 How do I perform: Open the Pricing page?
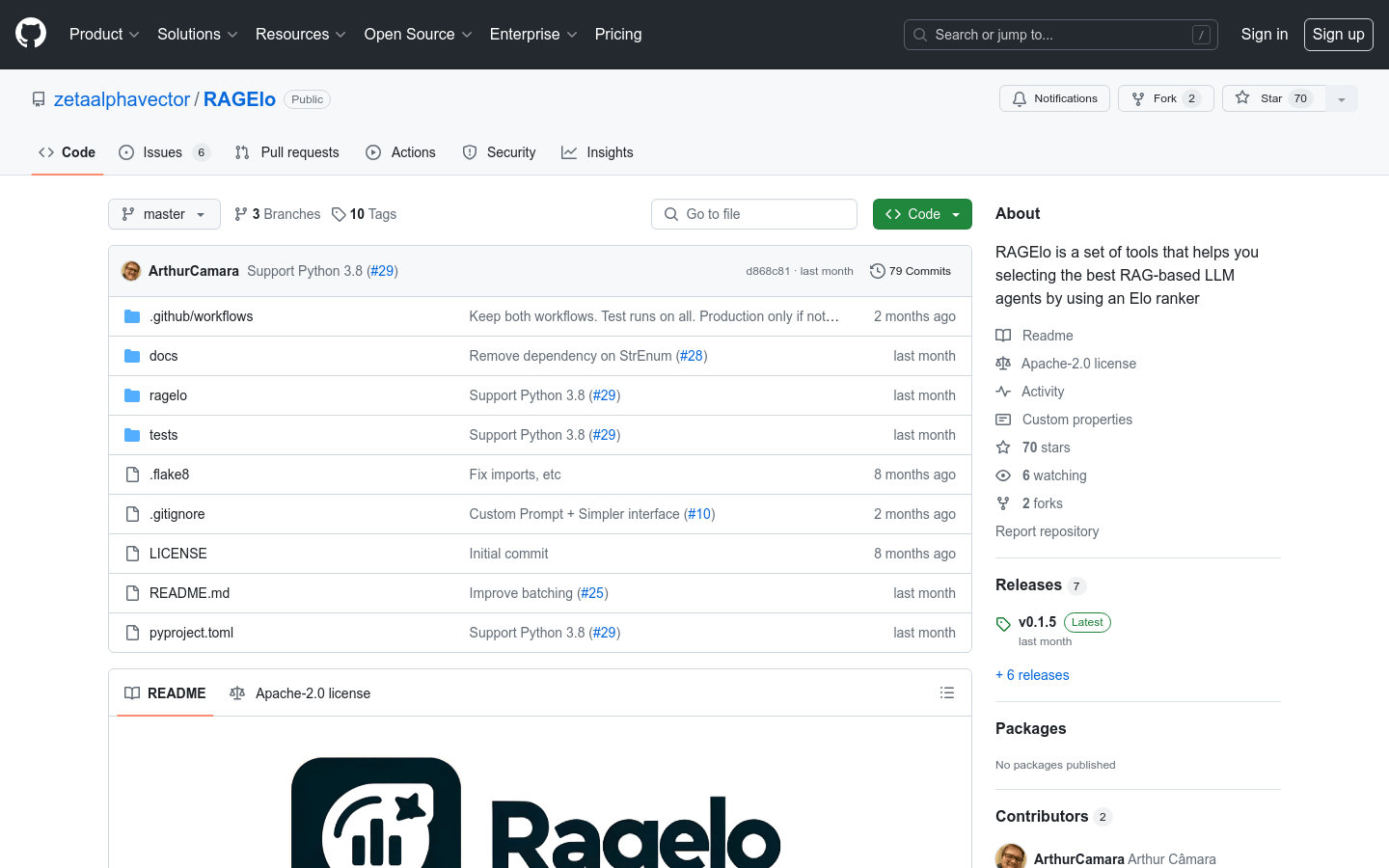[x=618, y=34]
